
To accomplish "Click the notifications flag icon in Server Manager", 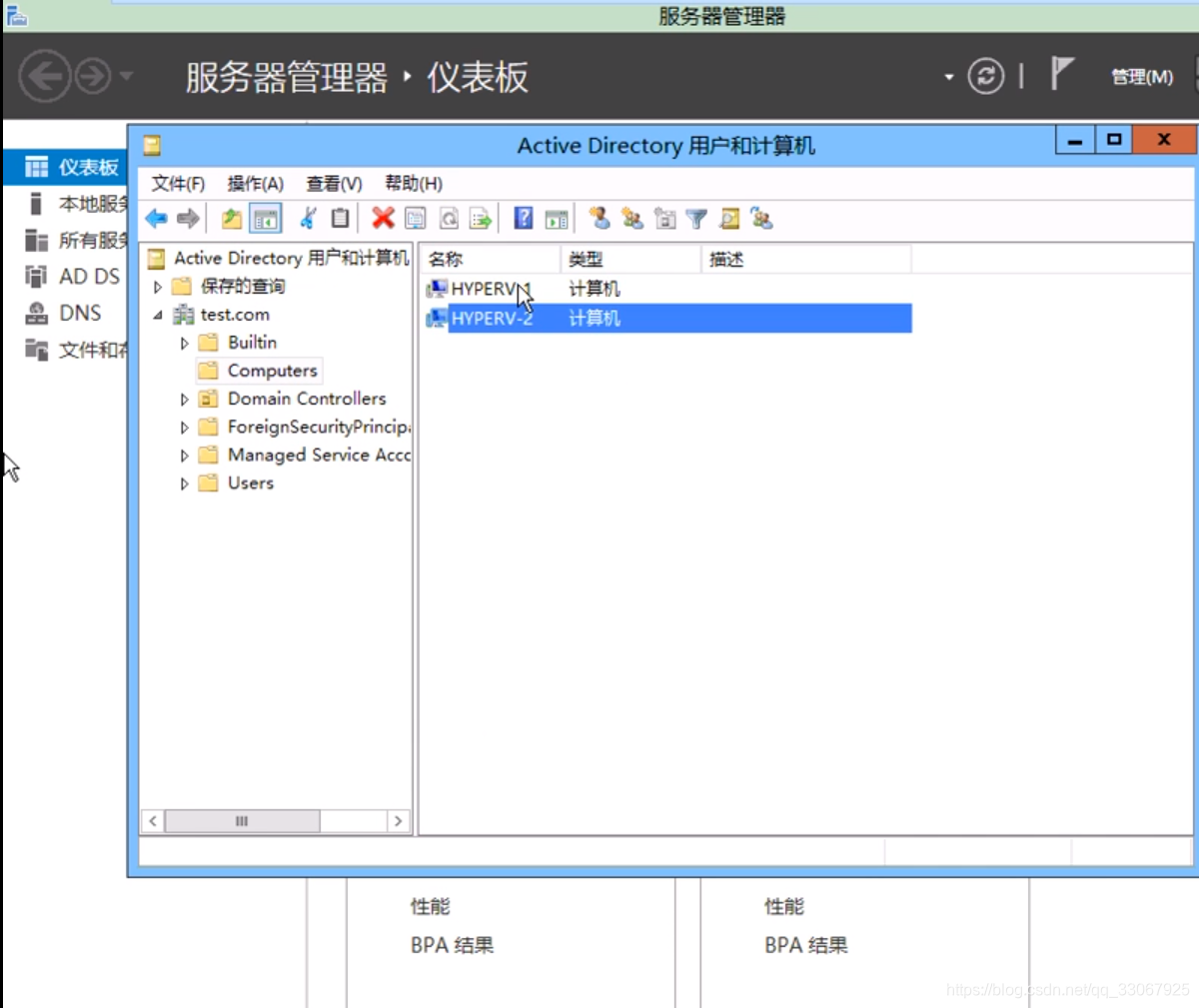I will point(1061,74).
